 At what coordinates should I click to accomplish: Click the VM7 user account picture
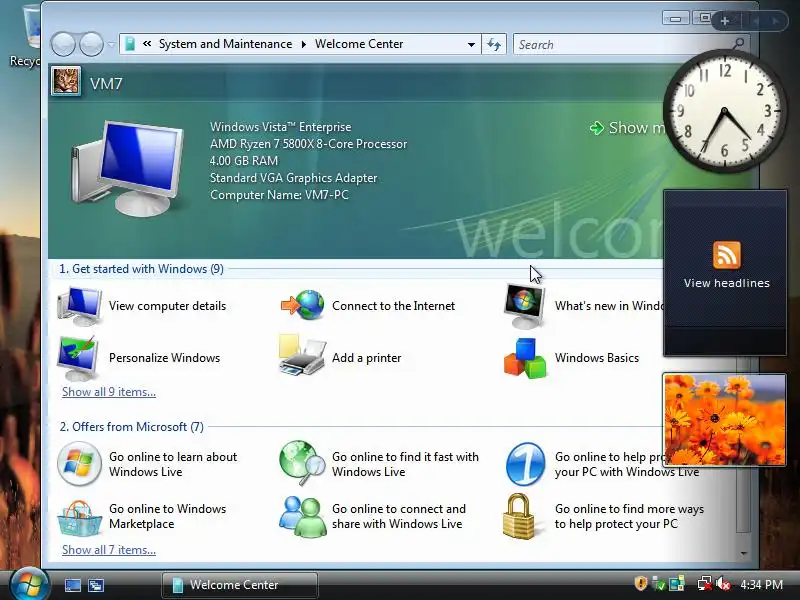click(x=66, y=81)
